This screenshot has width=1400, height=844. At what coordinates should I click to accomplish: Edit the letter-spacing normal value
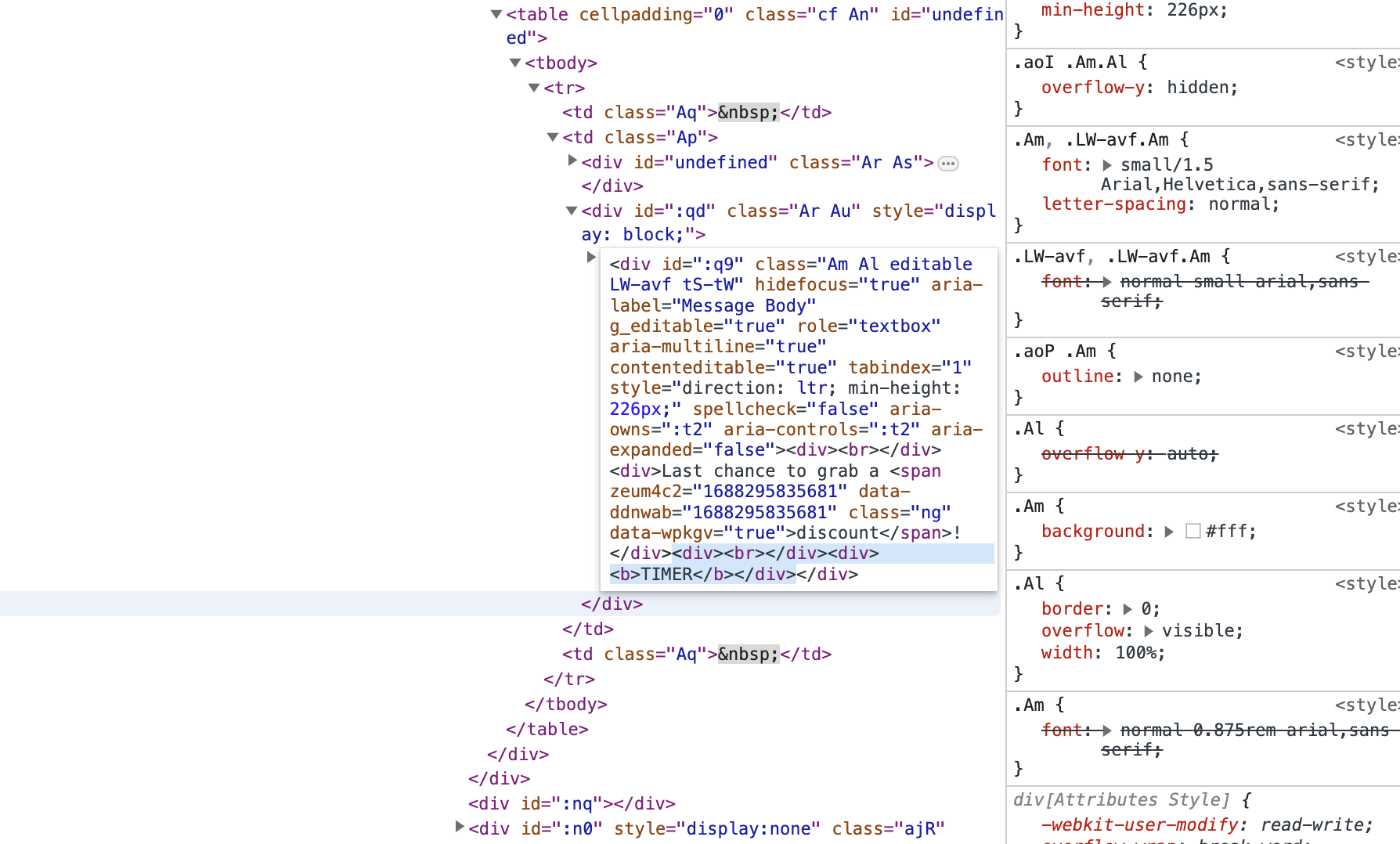1242,204
